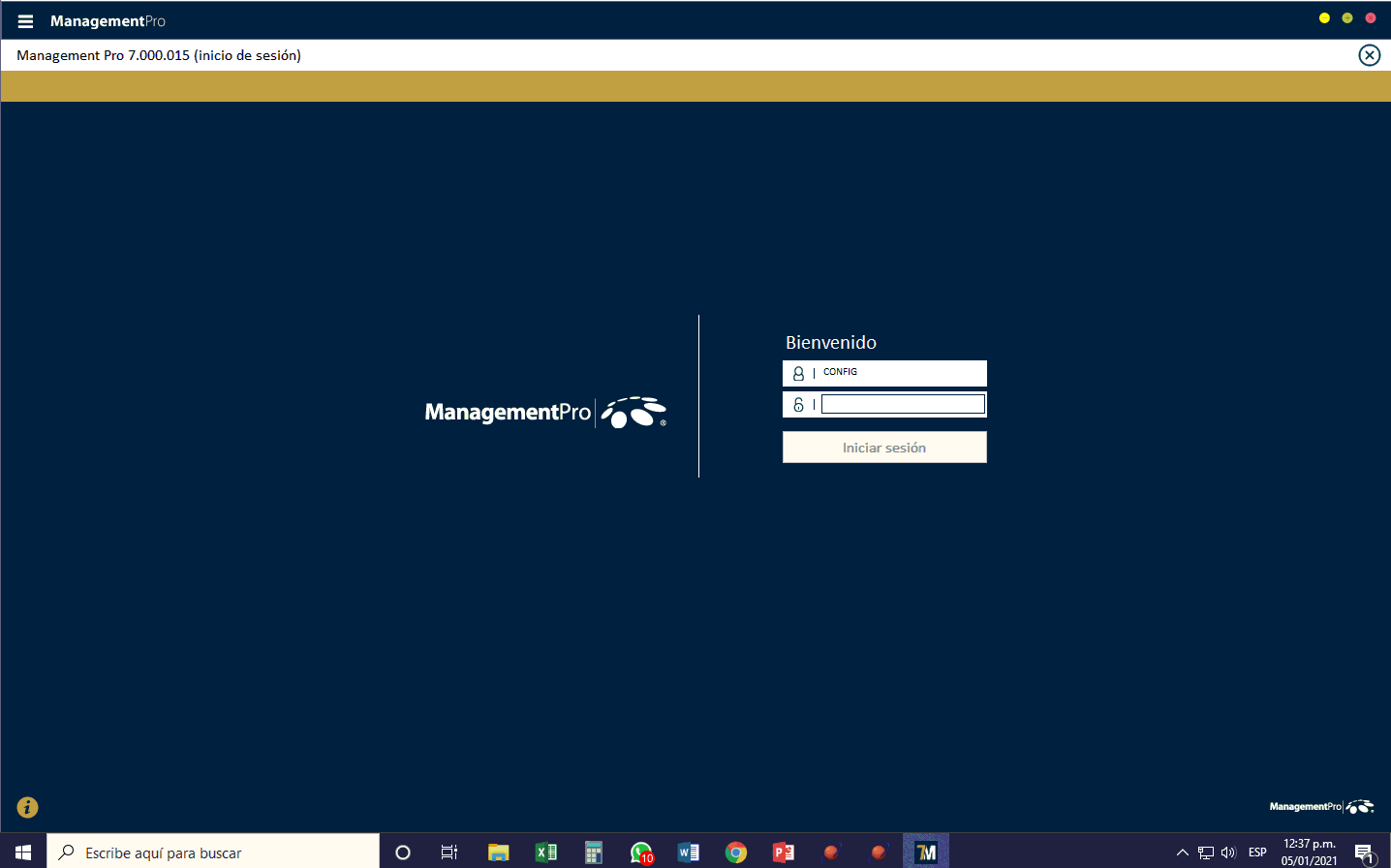
Task: Open Excel from the taskbar
Action: click(545, 852)
